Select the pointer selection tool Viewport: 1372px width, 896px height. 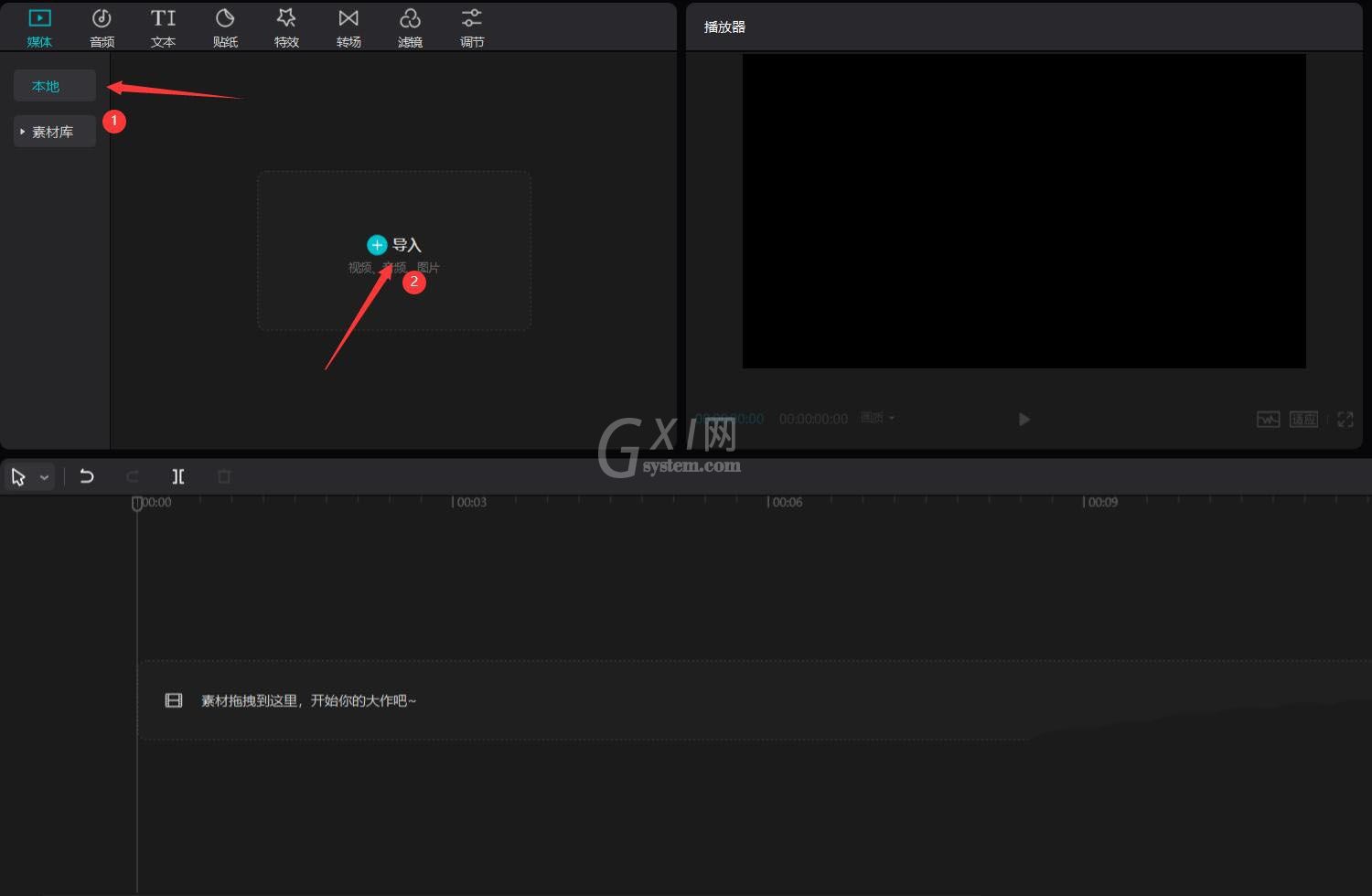pos(18,476)
